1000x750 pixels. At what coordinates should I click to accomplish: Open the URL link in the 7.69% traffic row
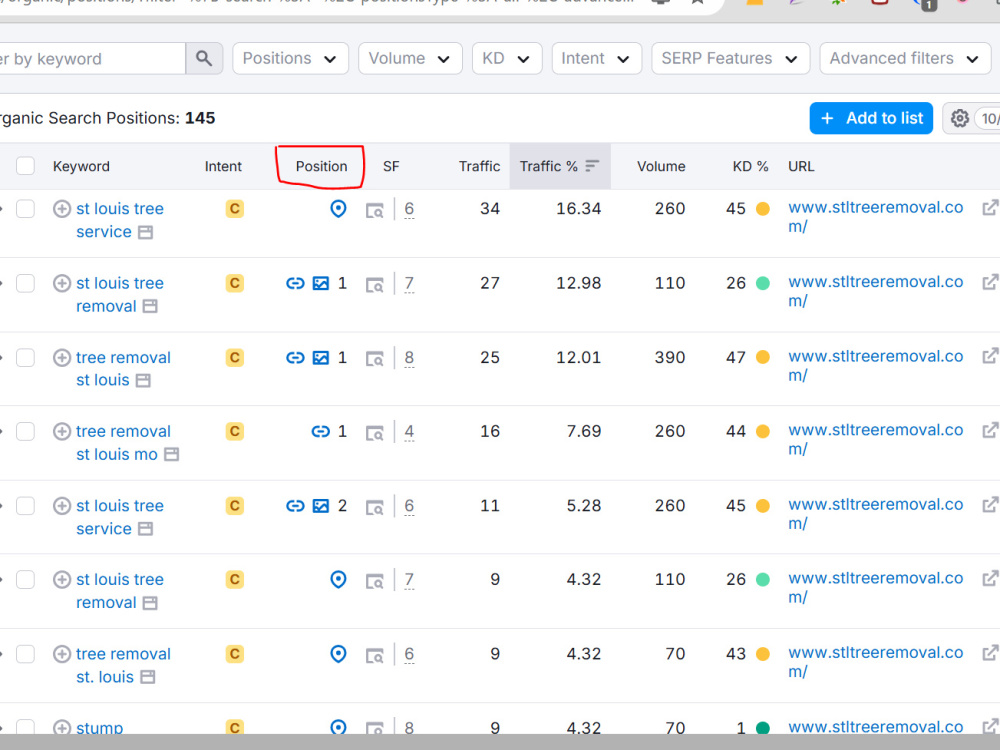coord(876,439)
